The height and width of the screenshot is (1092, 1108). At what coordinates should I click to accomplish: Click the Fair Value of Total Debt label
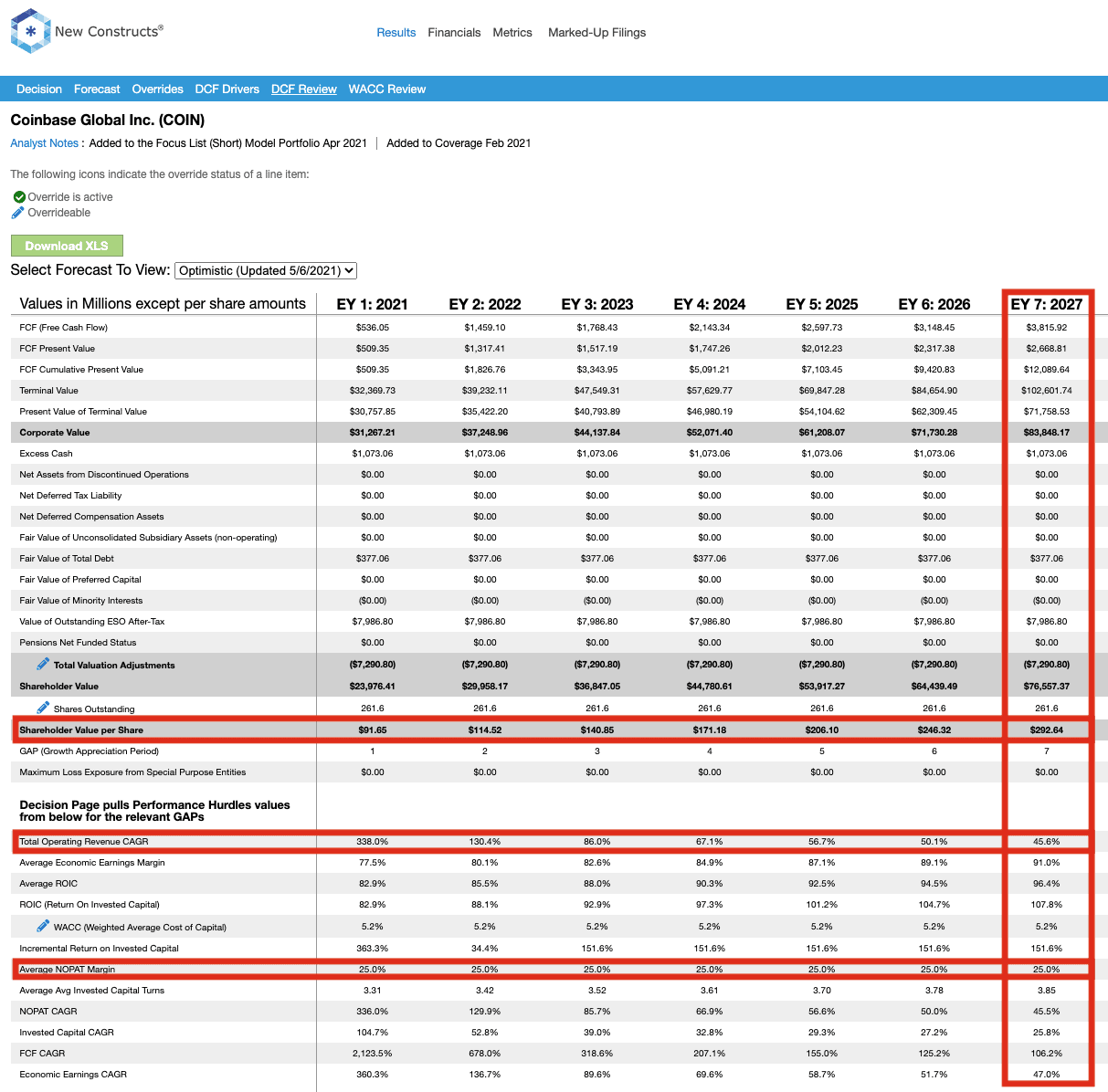click(67, 559)
